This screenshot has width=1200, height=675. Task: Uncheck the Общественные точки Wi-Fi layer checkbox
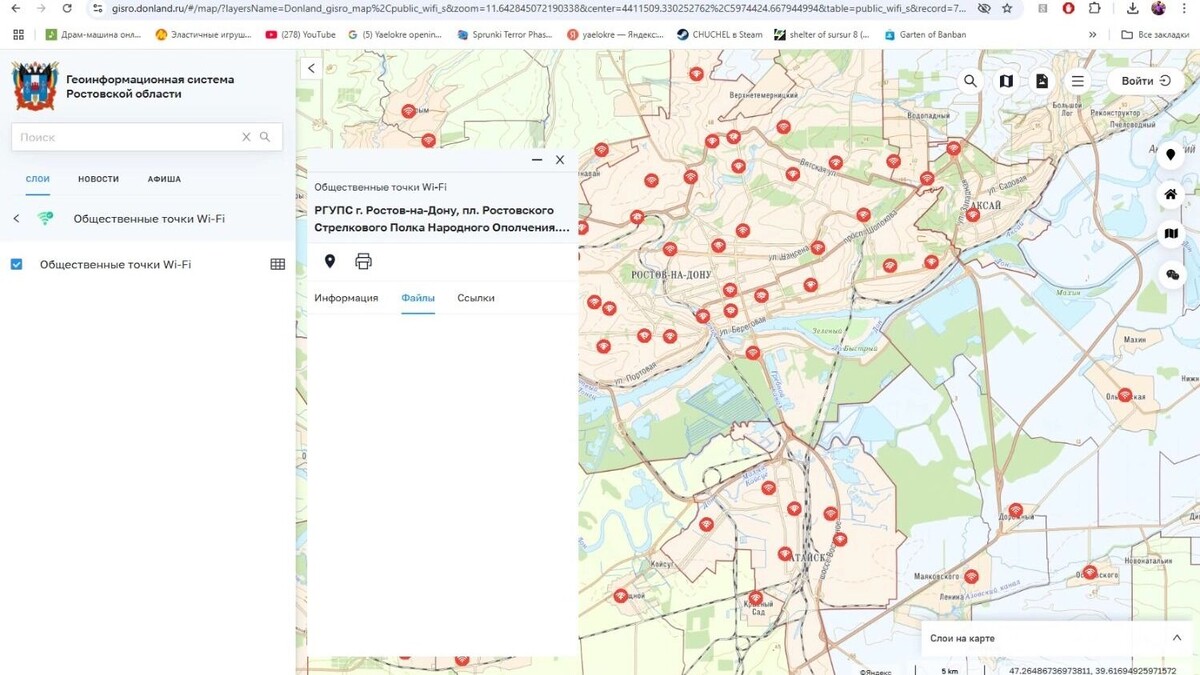16,264
